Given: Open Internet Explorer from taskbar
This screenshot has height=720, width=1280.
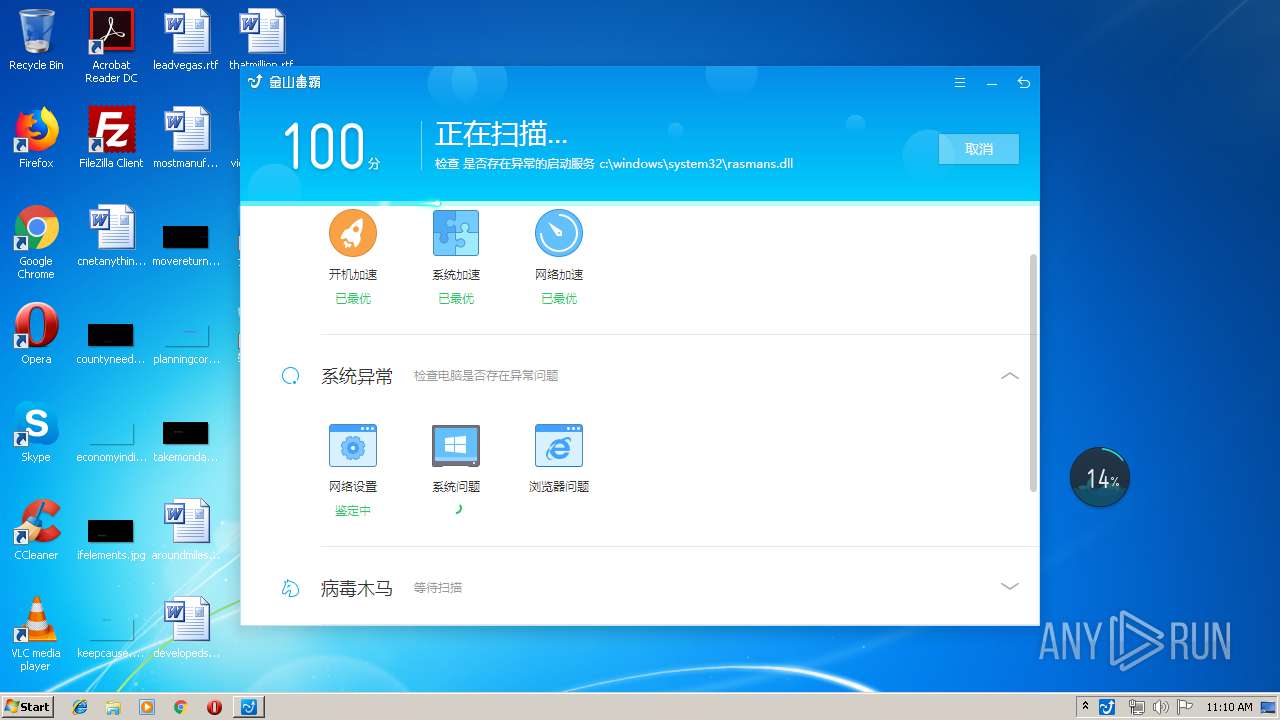Looking at the screenshot, I should (80, 707).
